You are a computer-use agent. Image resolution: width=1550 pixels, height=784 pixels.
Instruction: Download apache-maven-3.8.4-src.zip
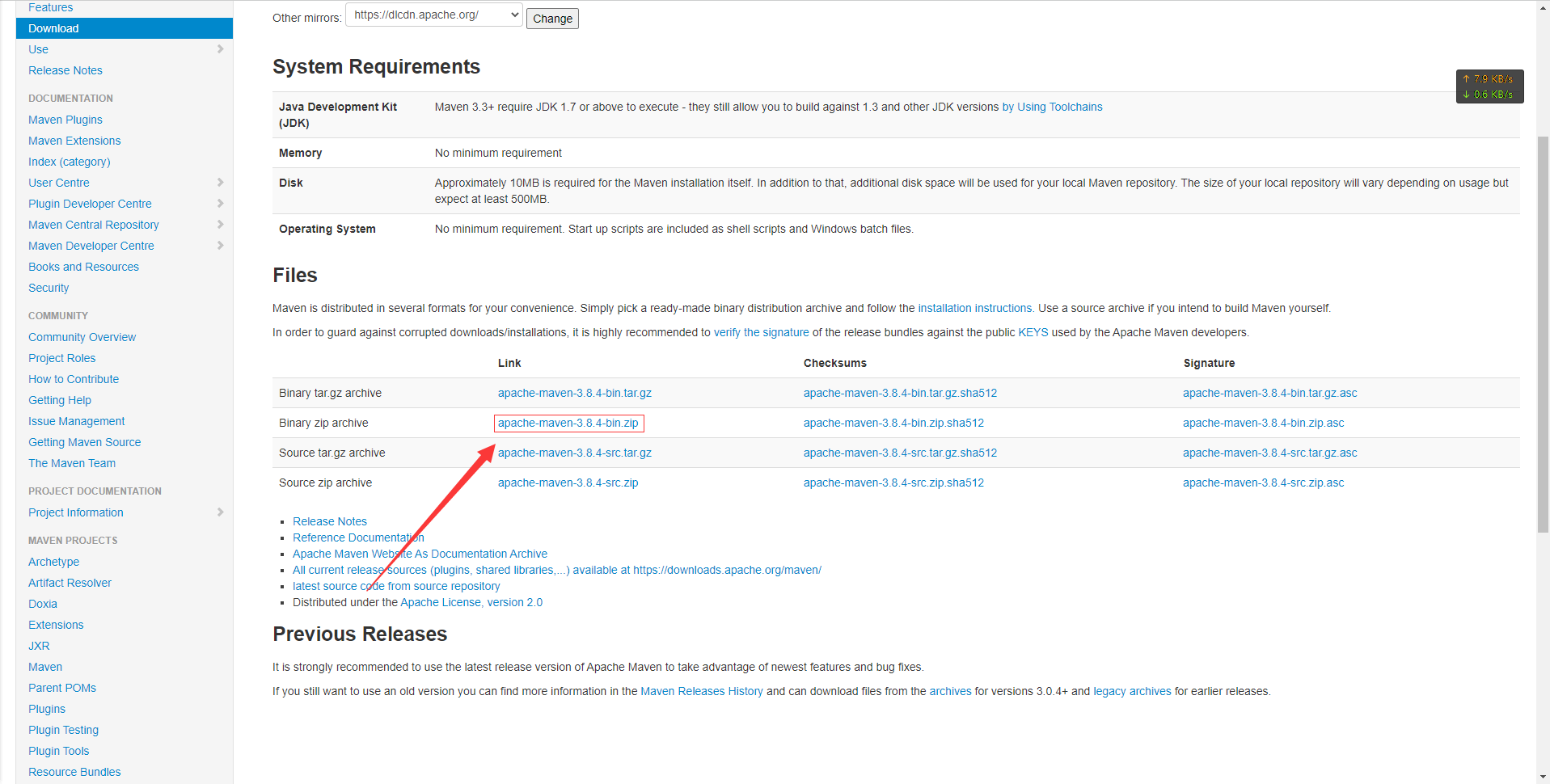pos(568,483)
